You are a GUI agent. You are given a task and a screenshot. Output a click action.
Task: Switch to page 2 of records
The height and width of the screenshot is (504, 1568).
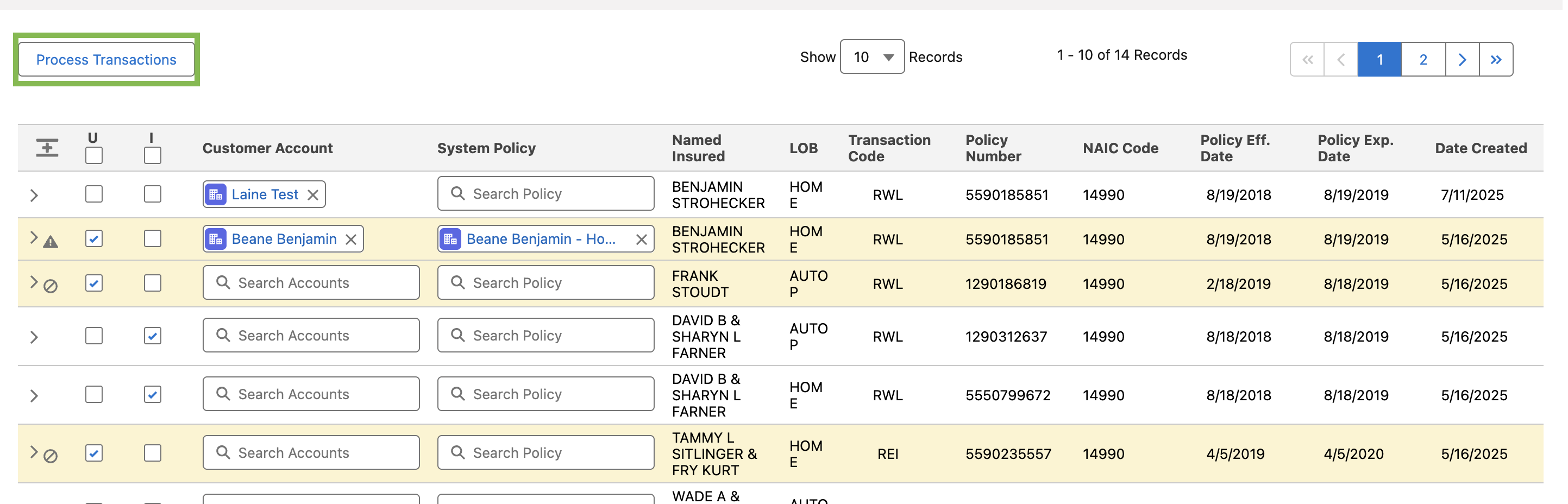tap(1423, 60)
